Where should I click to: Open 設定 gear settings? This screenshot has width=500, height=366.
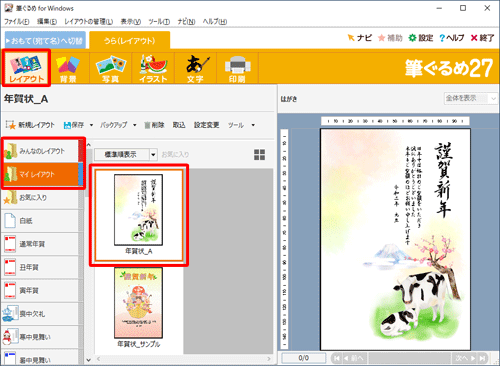tap(412, 38)
